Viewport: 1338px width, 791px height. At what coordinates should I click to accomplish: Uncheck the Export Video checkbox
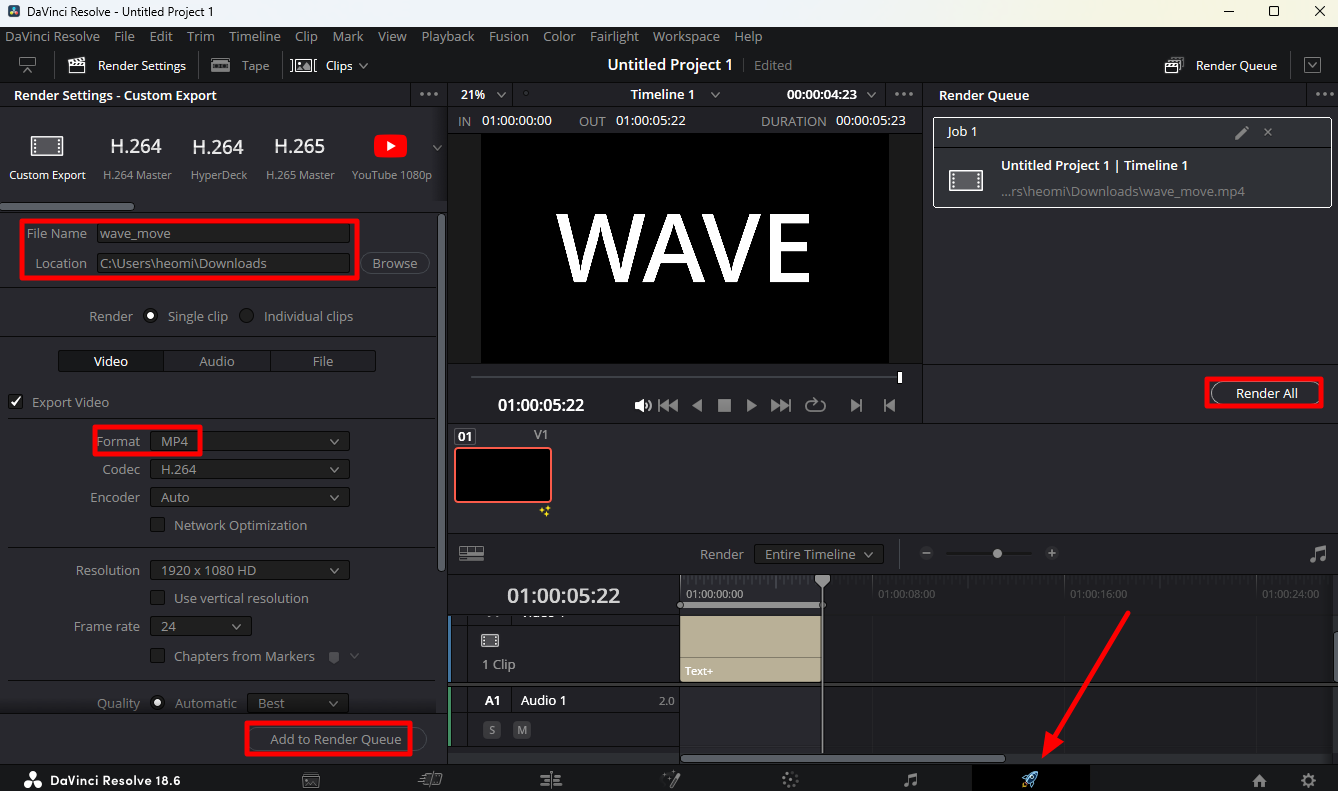(16, 402)
